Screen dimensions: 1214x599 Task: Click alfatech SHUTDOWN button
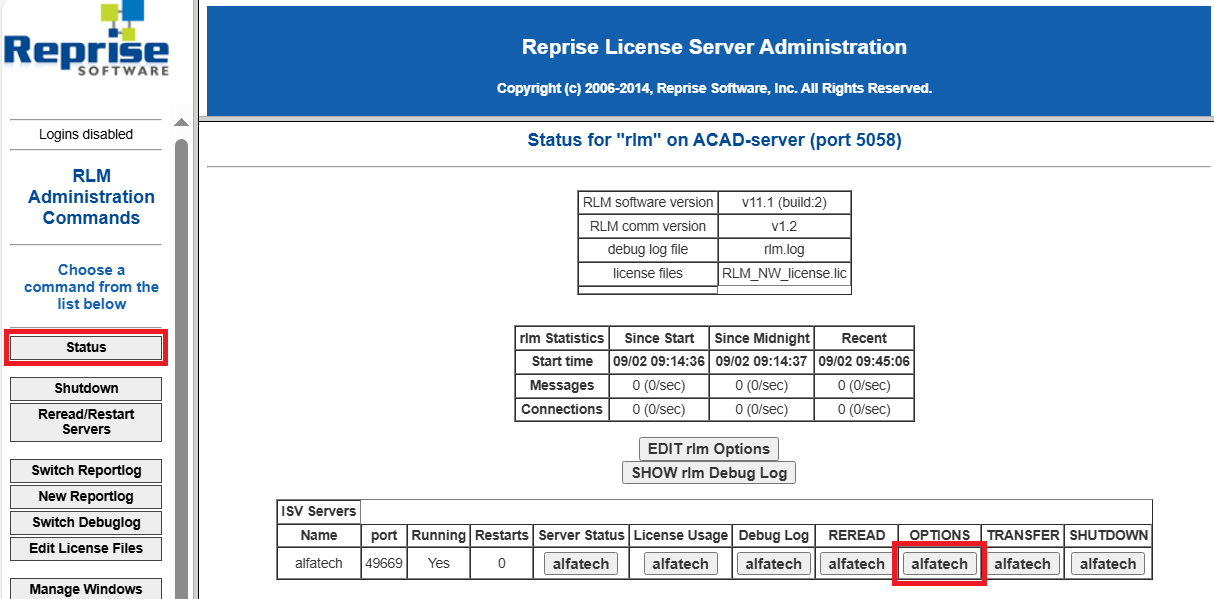(x=1109, y=564)
